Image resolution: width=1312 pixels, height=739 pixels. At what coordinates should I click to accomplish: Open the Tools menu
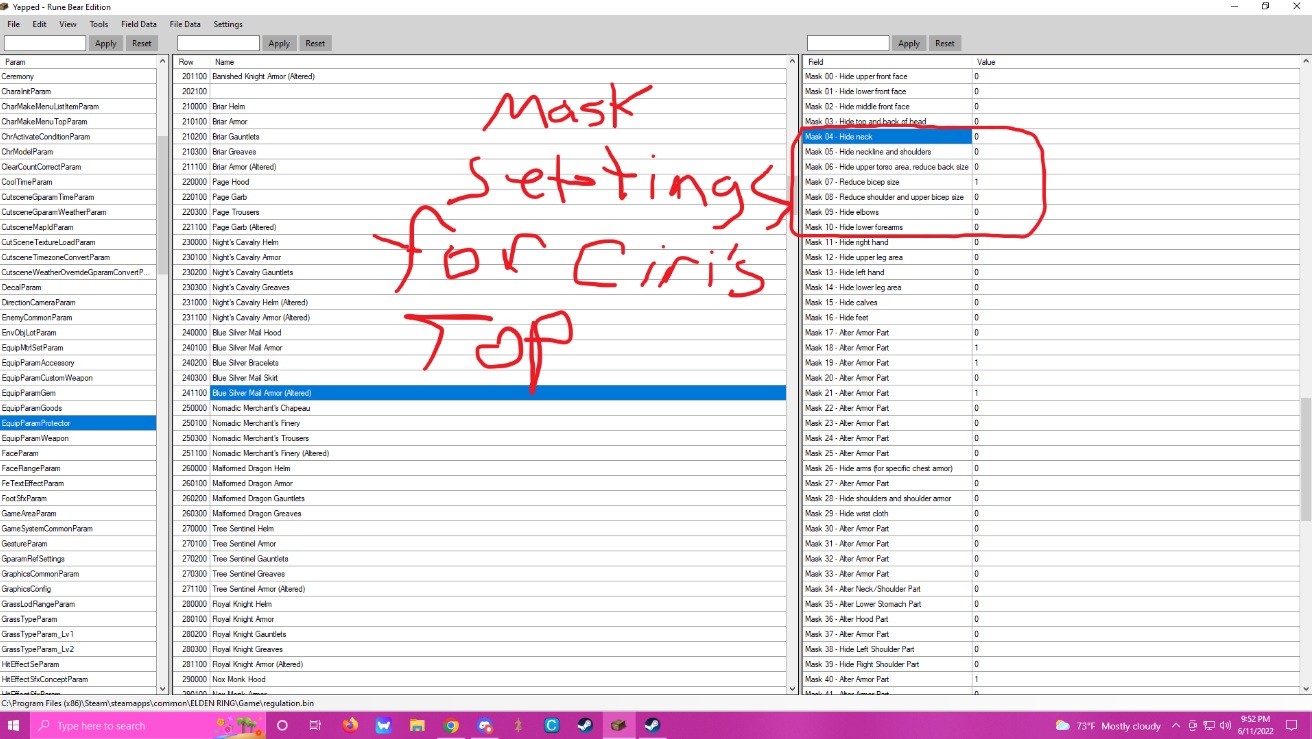[x=99, y=24]
